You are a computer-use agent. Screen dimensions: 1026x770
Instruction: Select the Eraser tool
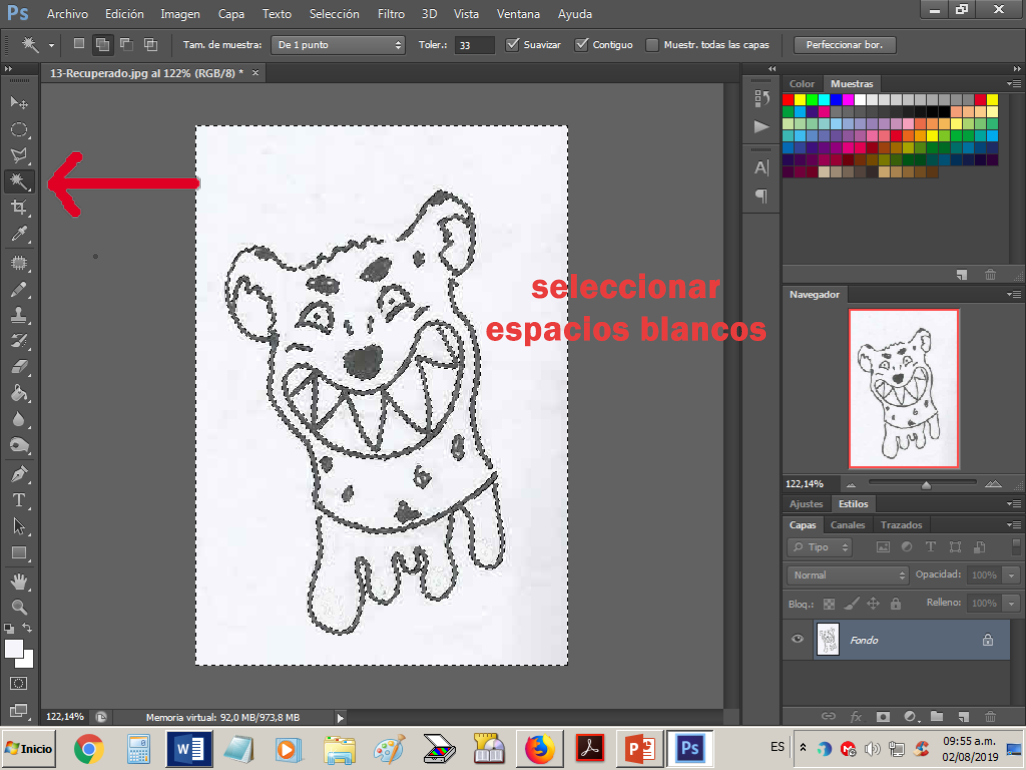click(19, 367)
